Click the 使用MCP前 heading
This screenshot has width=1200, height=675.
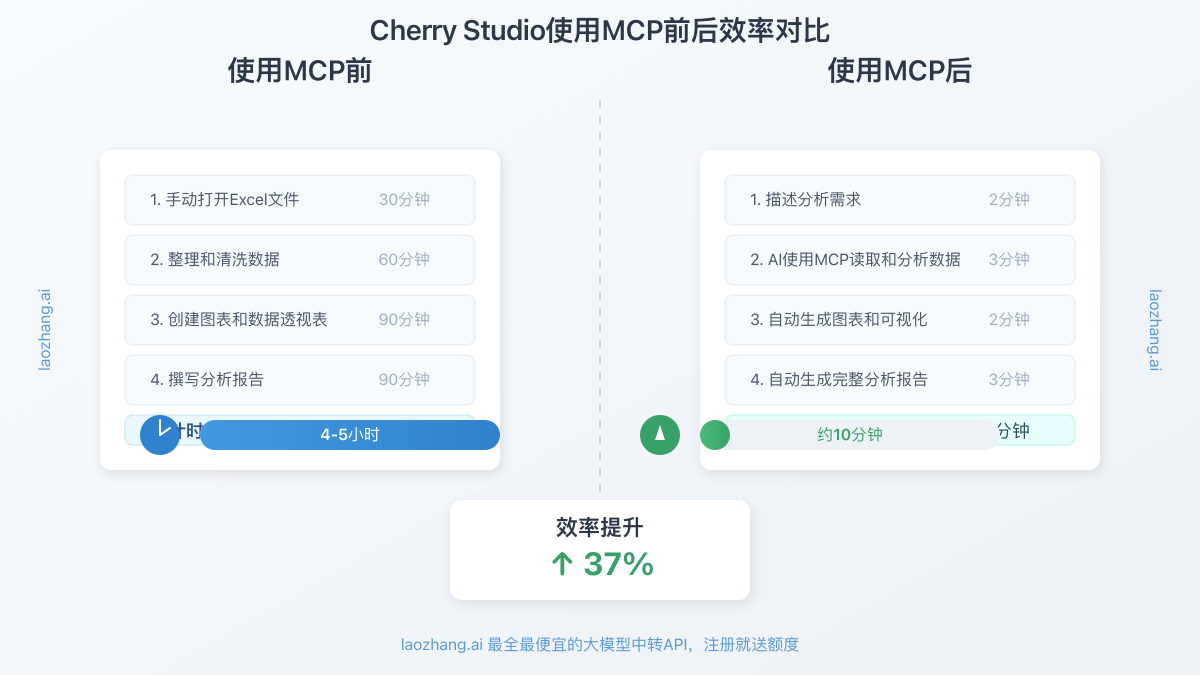click(300, 71)
